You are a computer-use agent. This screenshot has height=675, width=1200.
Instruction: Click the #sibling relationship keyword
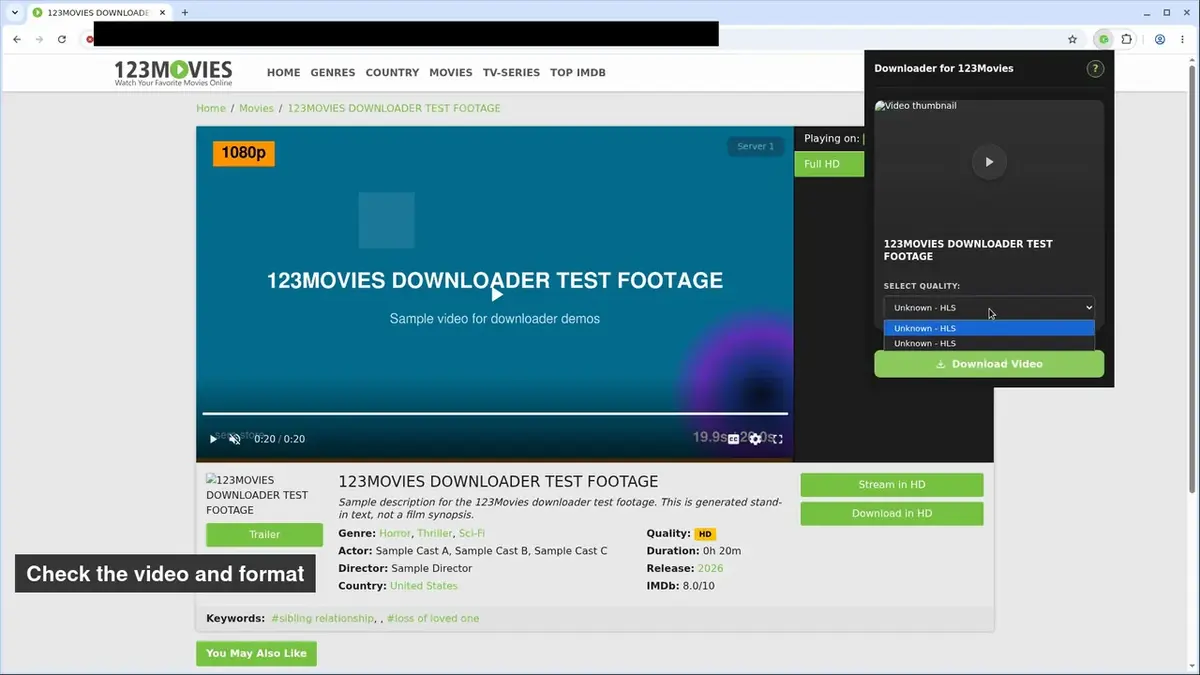[x=322, y=618]
